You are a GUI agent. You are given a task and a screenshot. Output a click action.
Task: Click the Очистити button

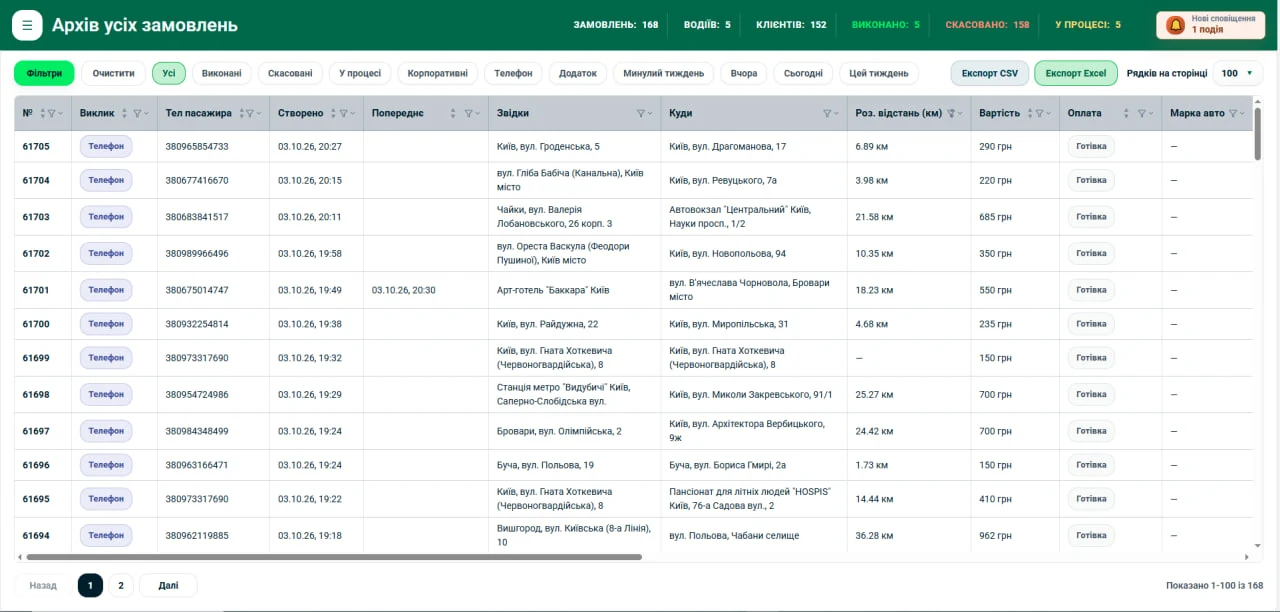[113, 73]
